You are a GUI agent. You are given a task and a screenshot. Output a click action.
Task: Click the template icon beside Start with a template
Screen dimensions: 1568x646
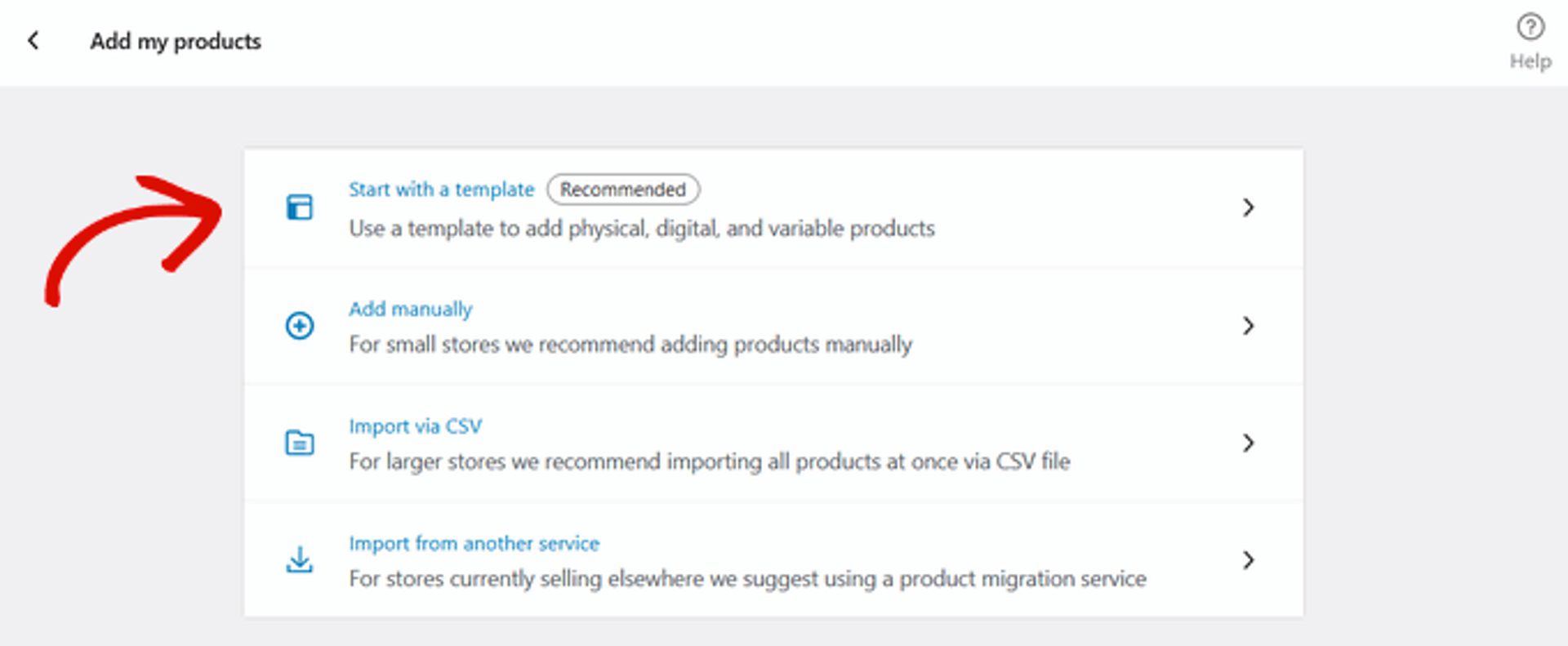pos(301,208)
